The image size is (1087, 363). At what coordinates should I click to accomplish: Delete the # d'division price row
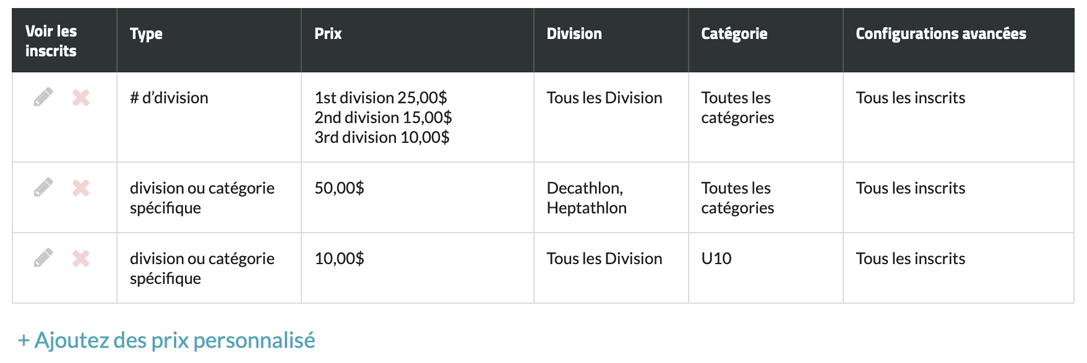81,98
